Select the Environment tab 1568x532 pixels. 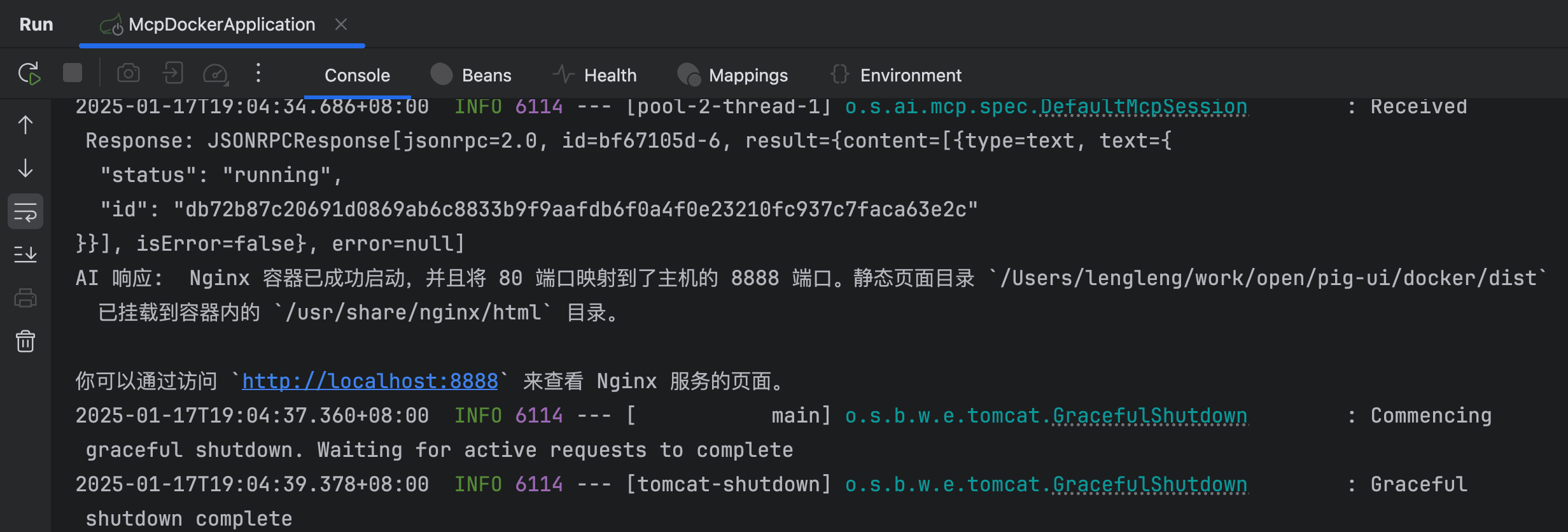pos(896,75)
